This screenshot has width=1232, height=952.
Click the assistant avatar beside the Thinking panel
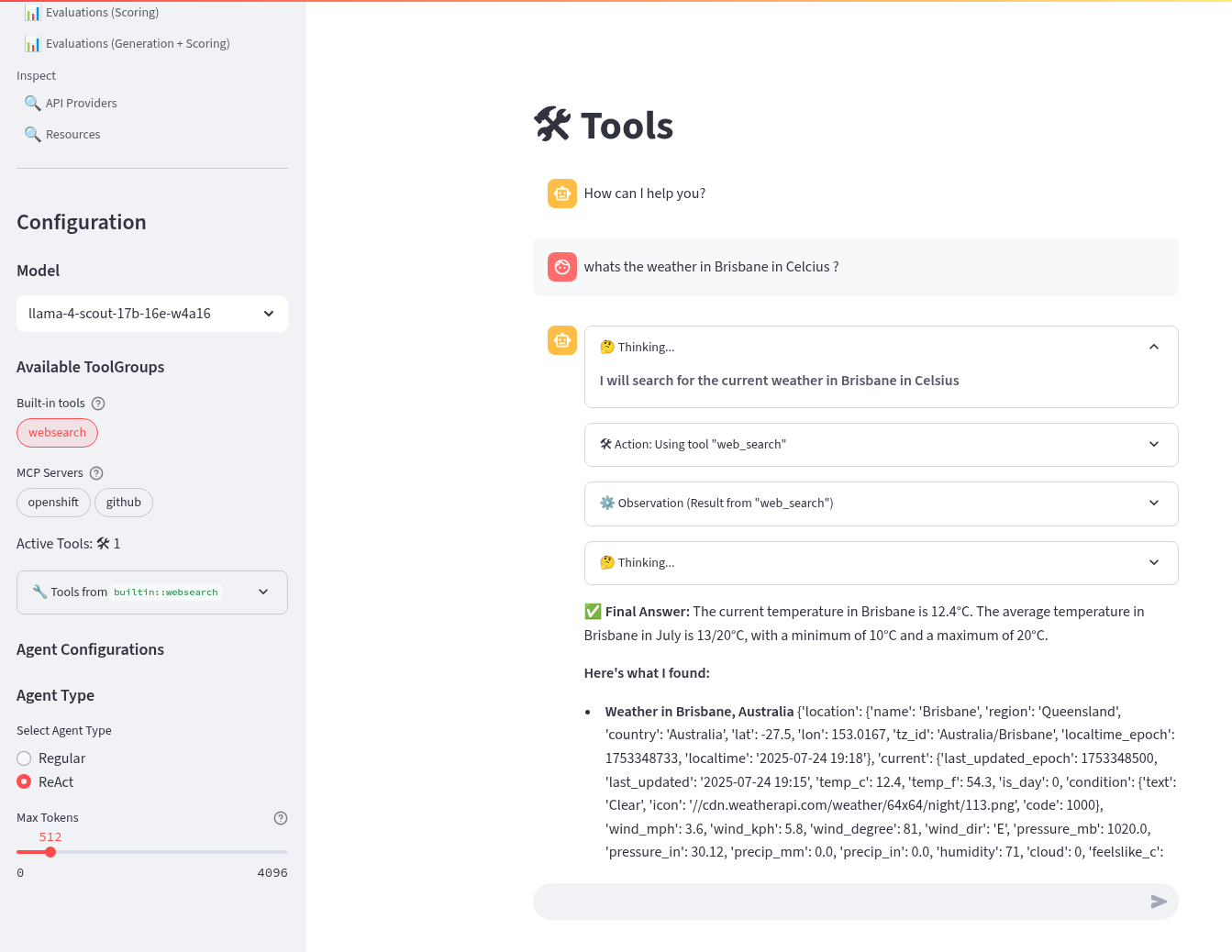[x=562, y=340]
